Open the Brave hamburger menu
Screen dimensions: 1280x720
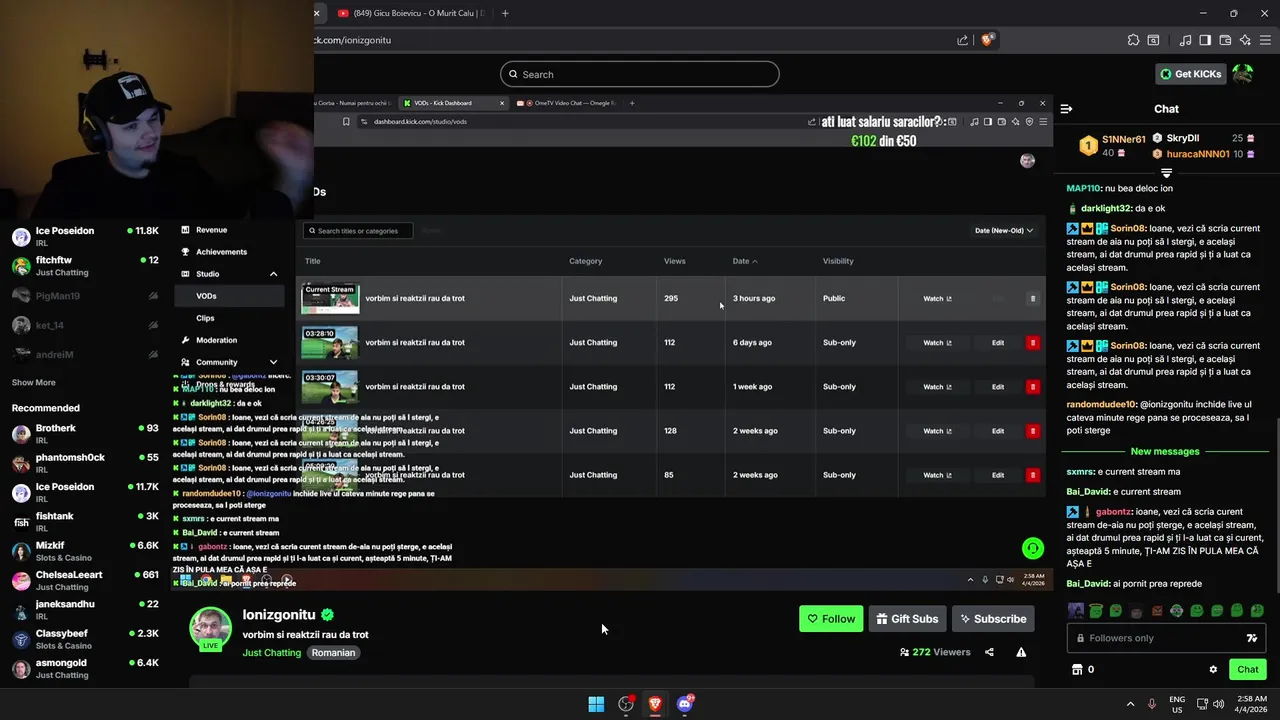pyautogui.click(x=1265, y=40)
